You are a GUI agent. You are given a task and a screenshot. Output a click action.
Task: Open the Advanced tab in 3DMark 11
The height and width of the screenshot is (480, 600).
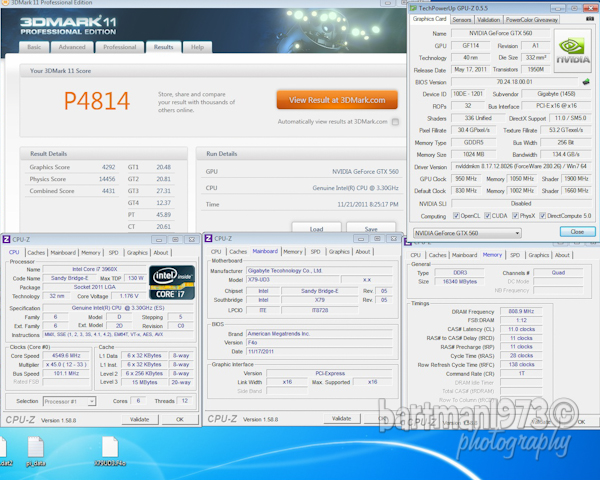(71, 47)
